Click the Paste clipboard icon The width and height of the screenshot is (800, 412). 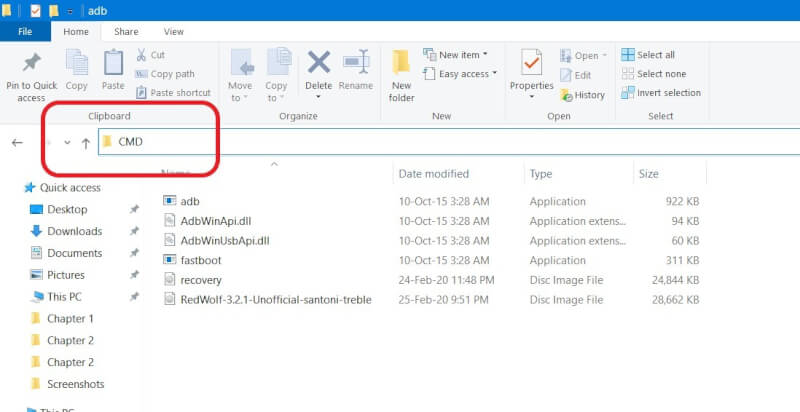pos(113,63)
